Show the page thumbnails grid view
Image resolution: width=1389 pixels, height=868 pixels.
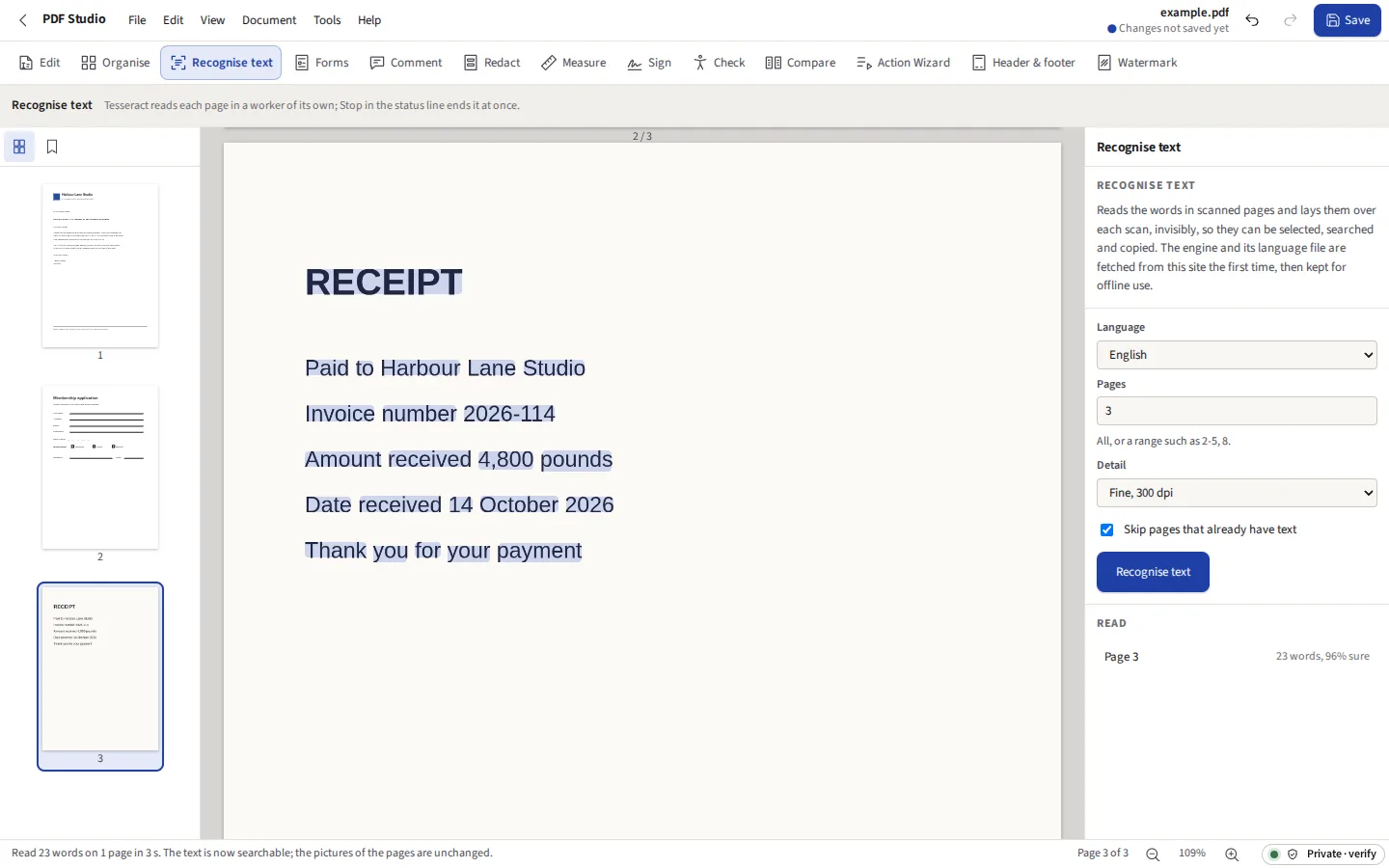click(x=19, y=147)
